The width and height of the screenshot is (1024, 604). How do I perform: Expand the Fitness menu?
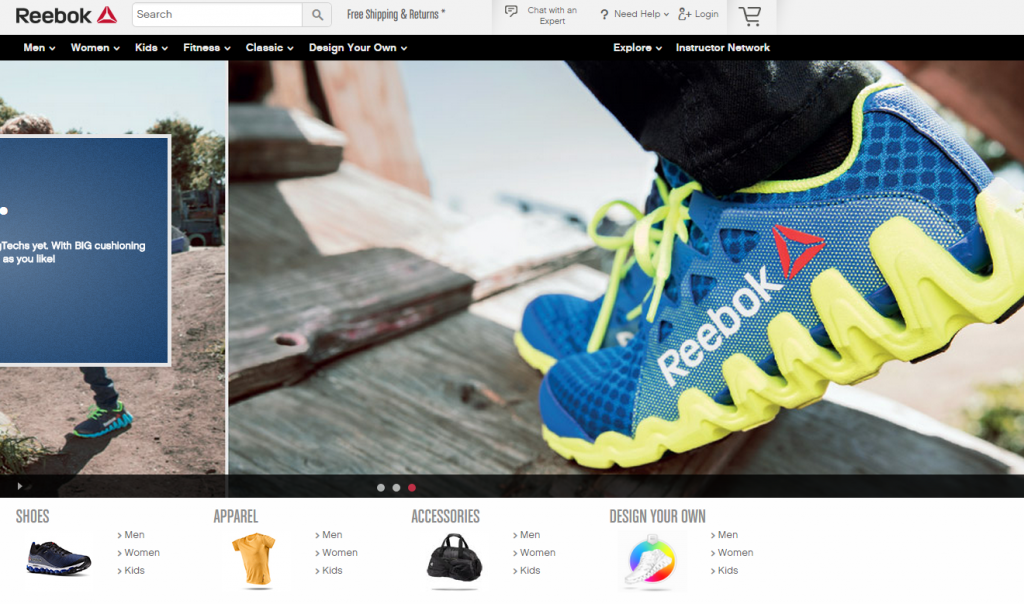coord(207,48)
